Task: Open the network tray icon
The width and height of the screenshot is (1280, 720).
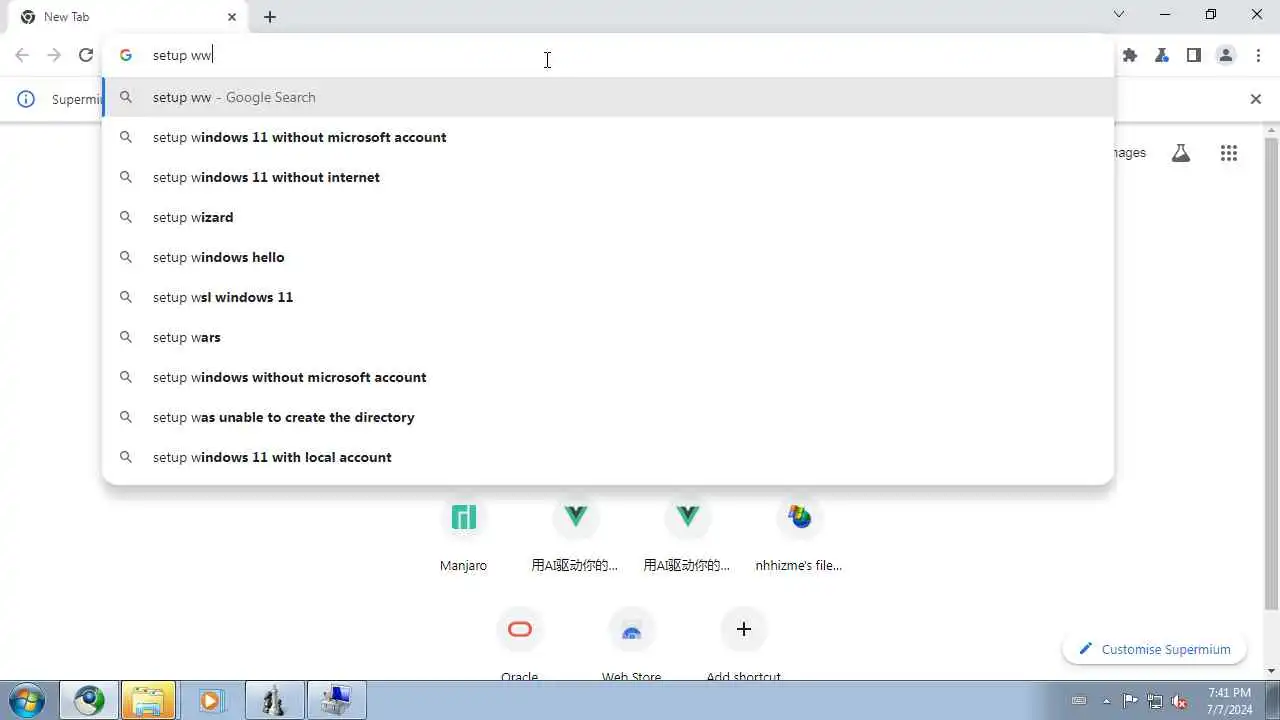Action: 1155,701
